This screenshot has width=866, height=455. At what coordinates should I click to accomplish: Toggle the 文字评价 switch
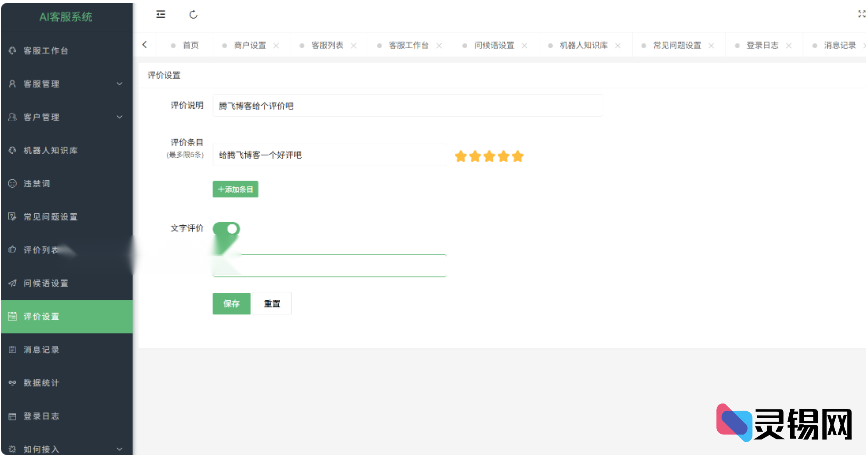tap(226, 228)
